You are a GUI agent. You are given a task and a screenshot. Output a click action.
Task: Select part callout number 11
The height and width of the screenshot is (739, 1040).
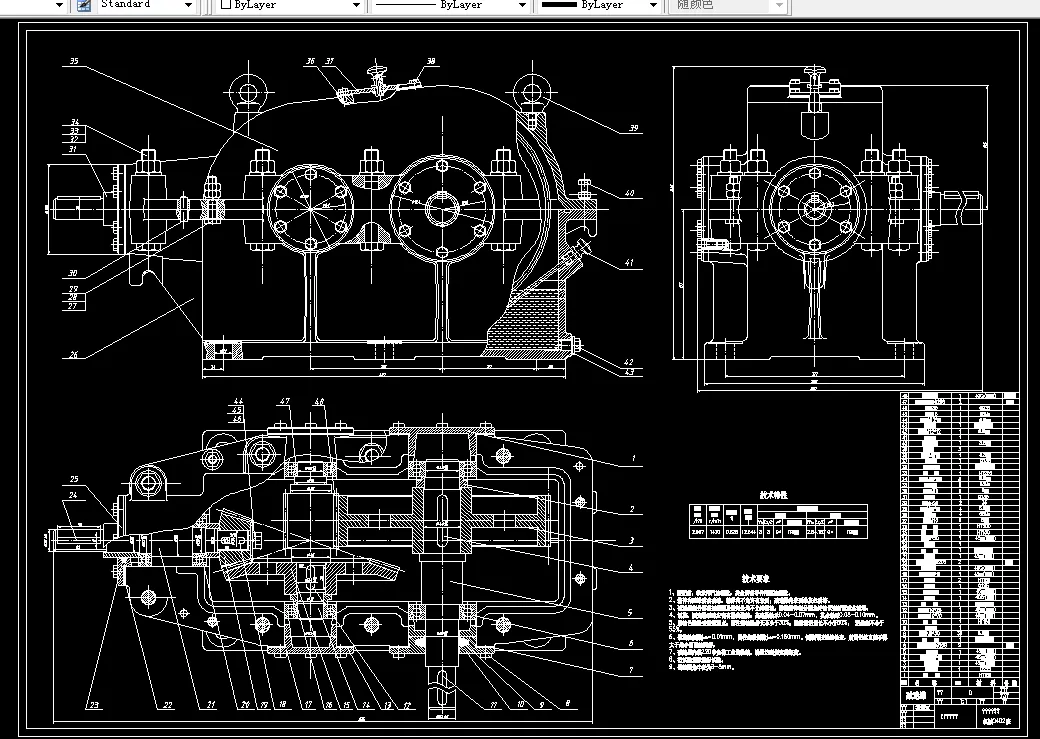(493, 705)
